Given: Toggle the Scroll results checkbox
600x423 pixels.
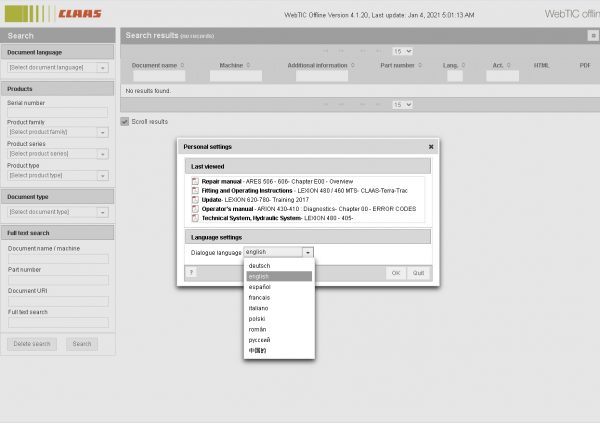Looking at the screenshot, I should coord(125,122).
